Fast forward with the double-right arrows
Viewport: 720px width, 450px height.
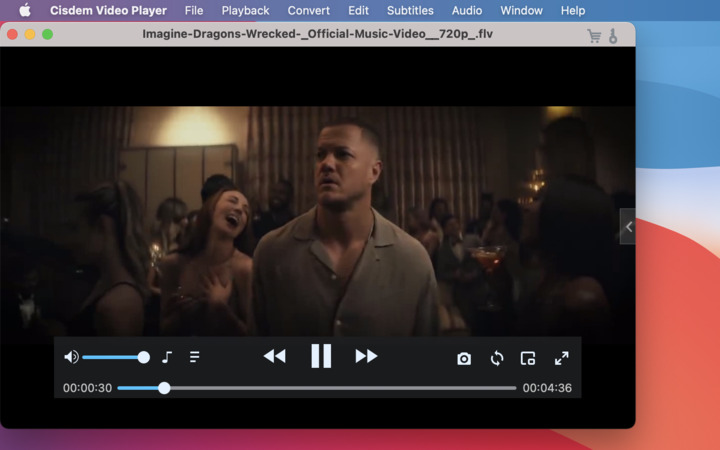tap(366, 356)
